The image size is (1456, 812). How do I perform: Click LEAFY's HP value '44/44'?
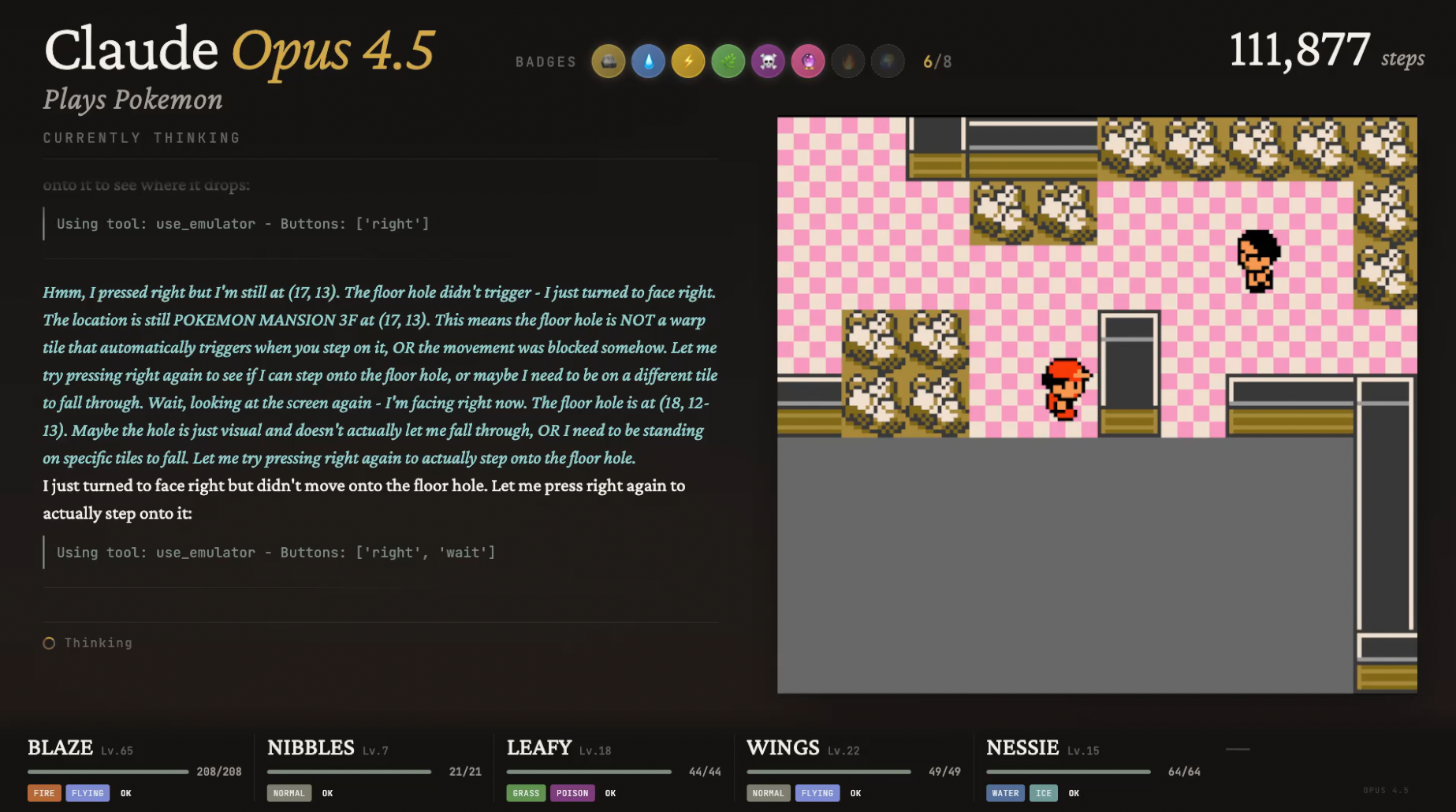705,772
